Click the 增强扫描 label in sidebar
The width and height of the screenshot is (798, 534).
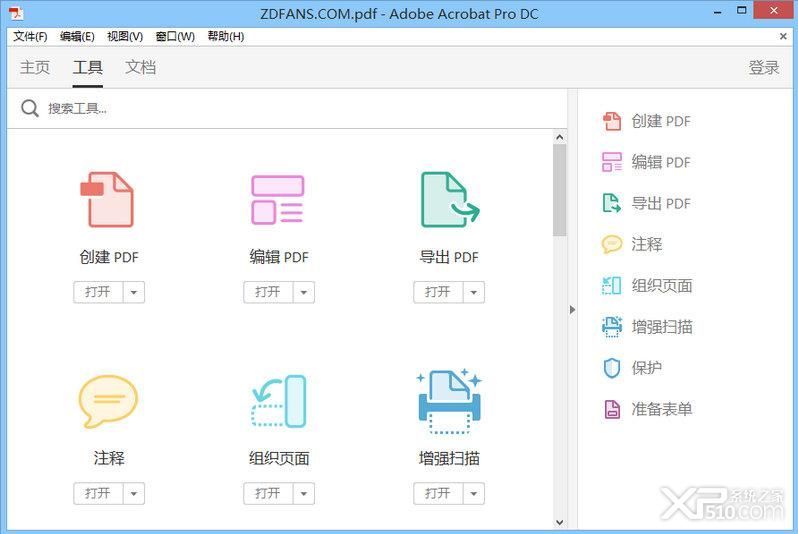662,327
